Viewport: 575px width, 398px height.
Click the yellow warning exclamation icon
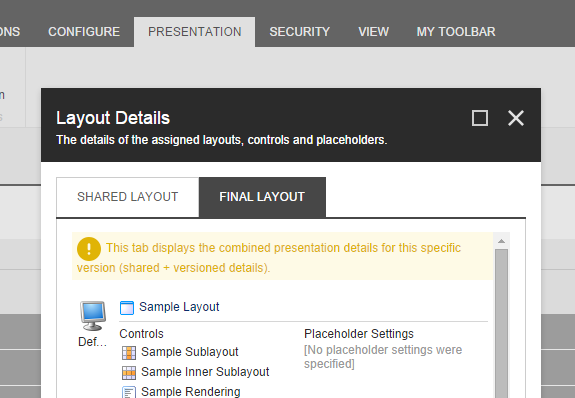pyautogui.click(x=89, y=249)
